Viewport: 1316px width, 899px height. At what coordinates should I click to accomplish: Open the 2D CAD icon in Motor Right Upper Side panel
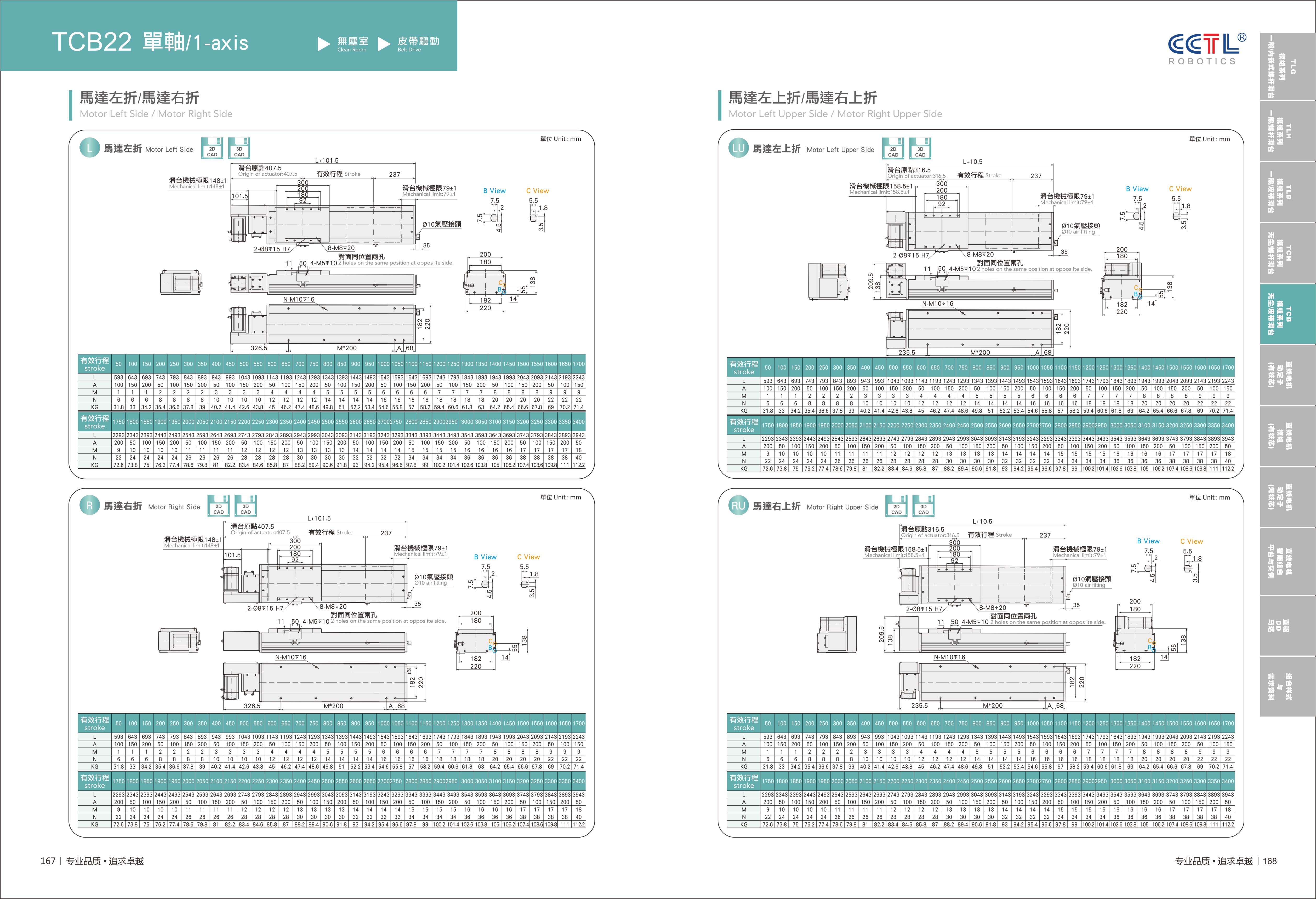(x=896, y=506)
